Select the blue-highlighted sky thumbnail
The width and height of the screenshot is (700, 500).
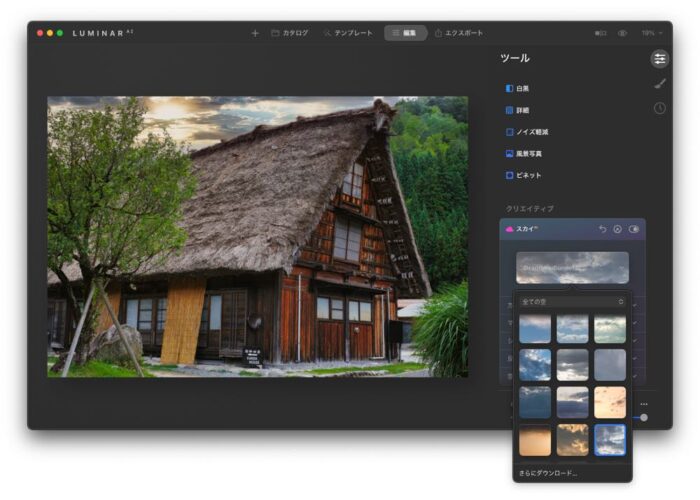coord(610,440)
